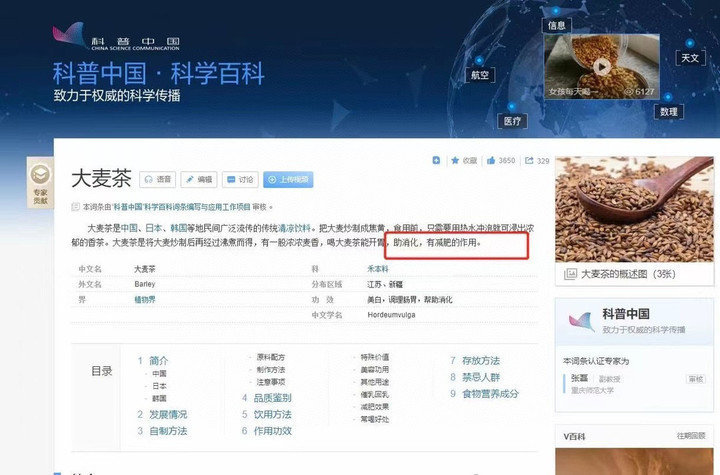Jump to the 常喝好处 subsection
Screen dimensions: 720x475
coord(375,419)
